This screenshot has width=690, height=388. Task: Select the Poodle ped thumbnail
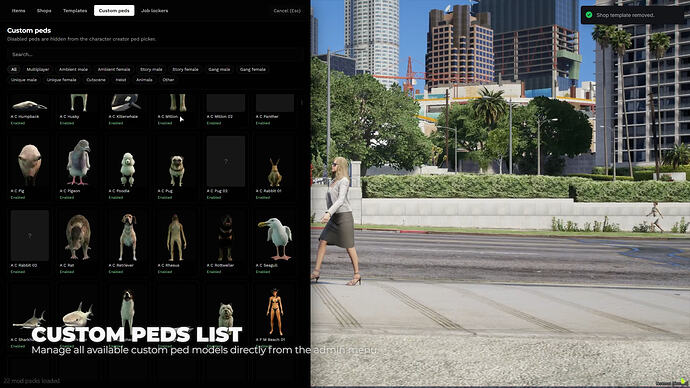[128, 162]
